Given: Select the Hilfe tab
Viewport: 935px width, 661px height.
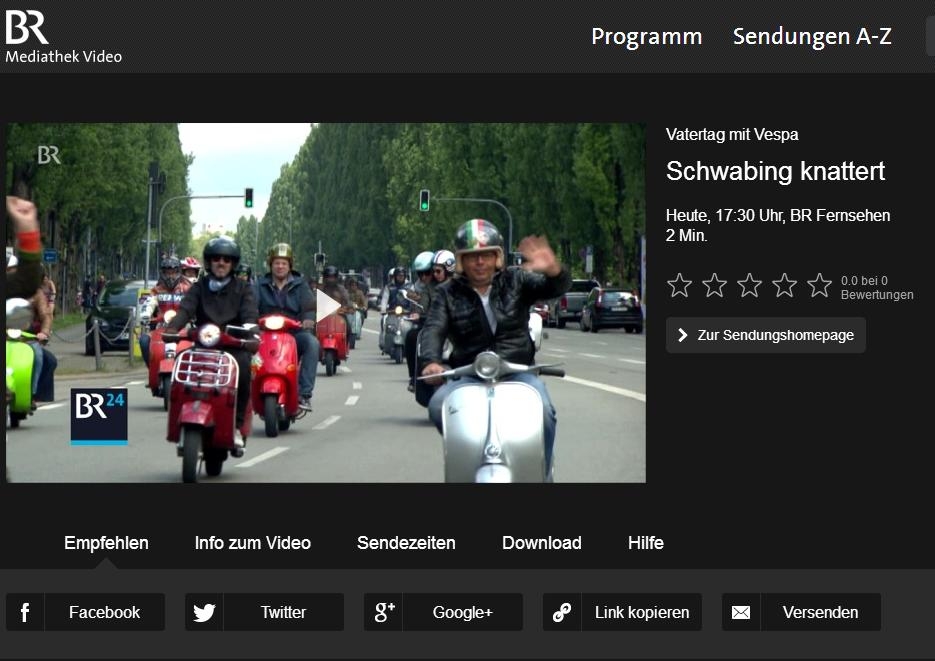Looking at the screenshot, I should click(x=646, y=543).
